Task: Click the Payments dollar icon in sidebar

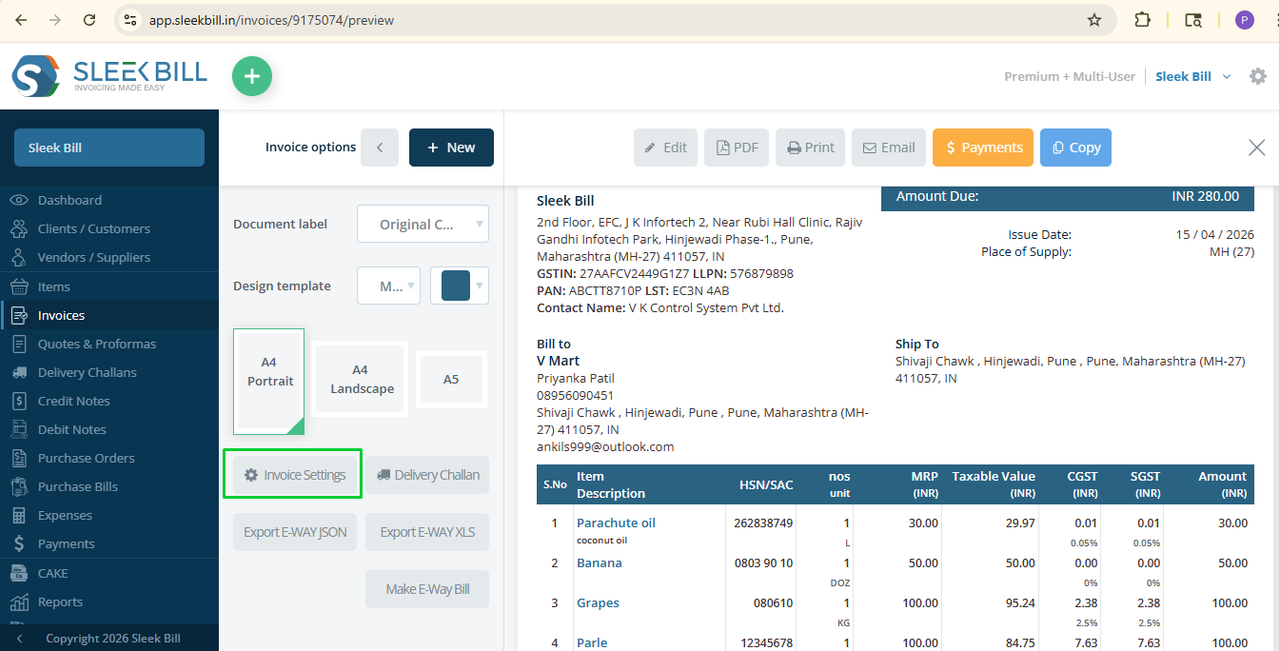Action: (18, 544)
